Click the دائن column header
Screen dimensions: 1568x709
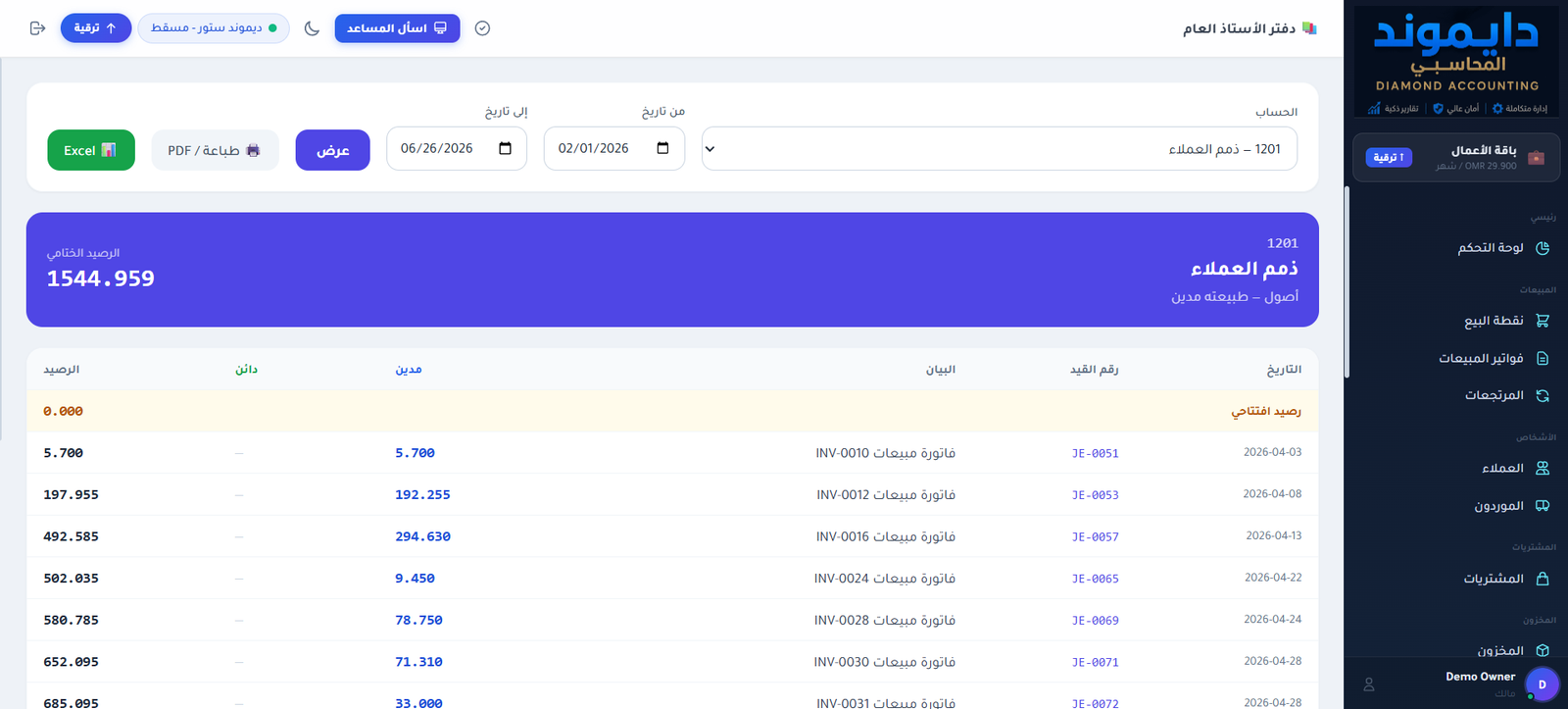pos(246,370)
